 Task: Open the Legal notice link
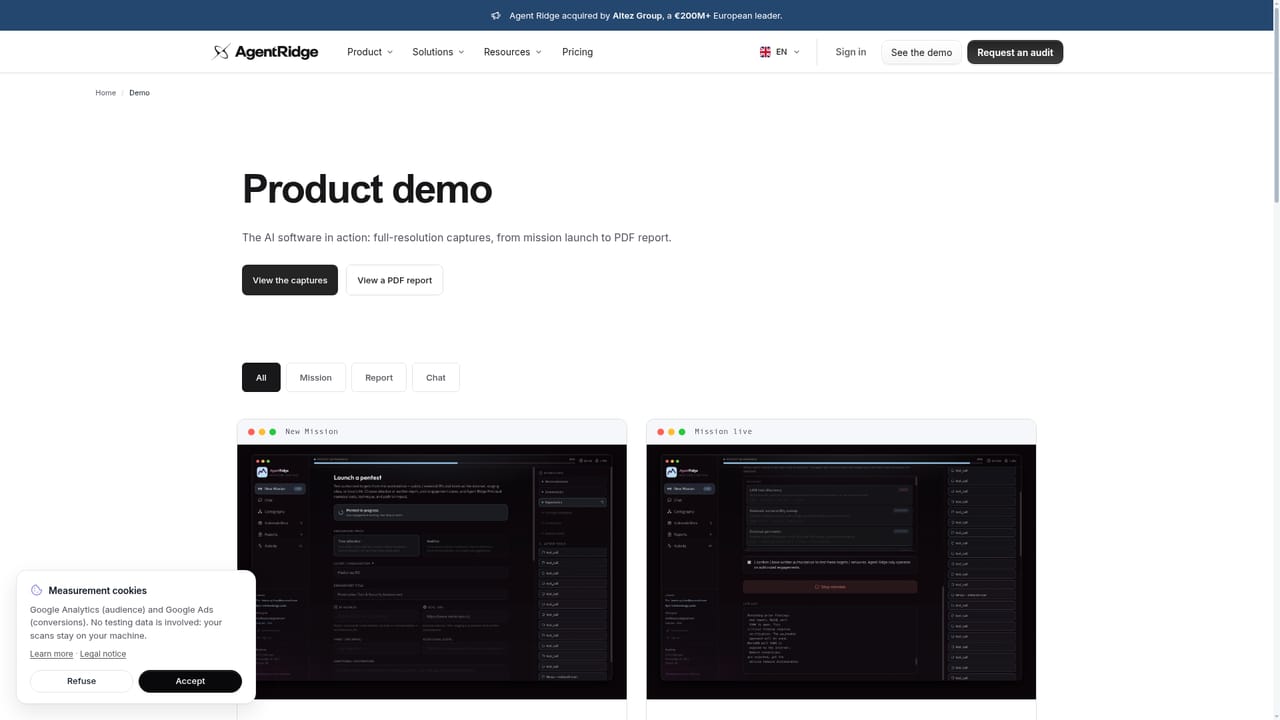click(103, 654)
